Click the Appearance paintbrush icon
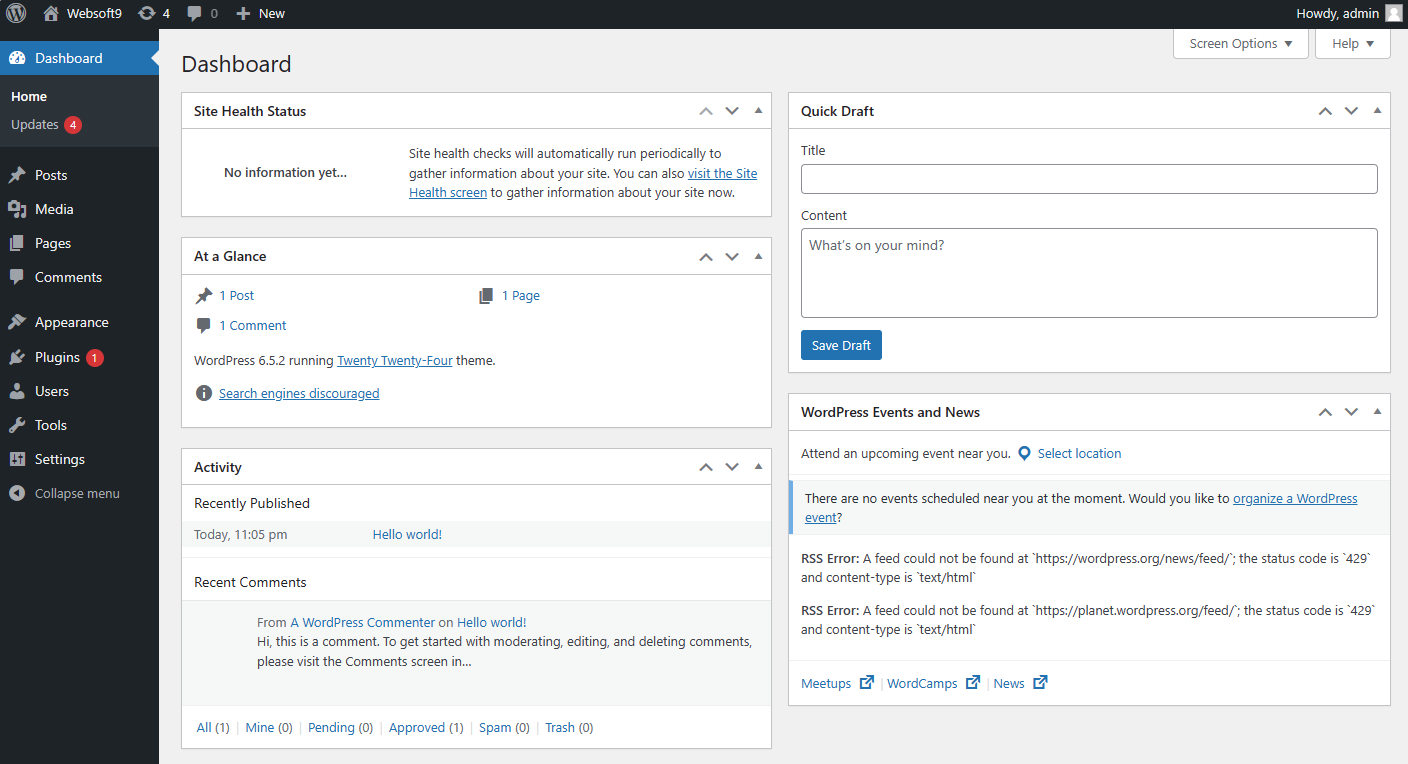This screenshot has height=764, width=1408. (x=17, y=322)
